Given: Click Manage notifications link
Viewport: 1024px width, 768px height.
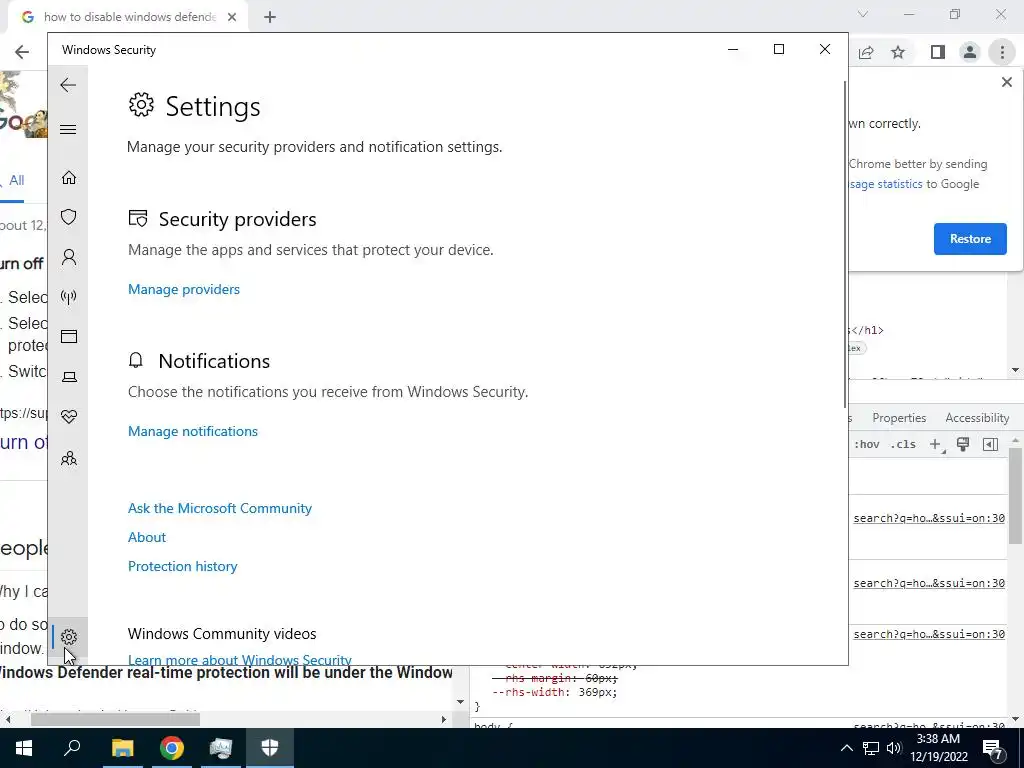Looking at the screenshot, I should point(193,431).
